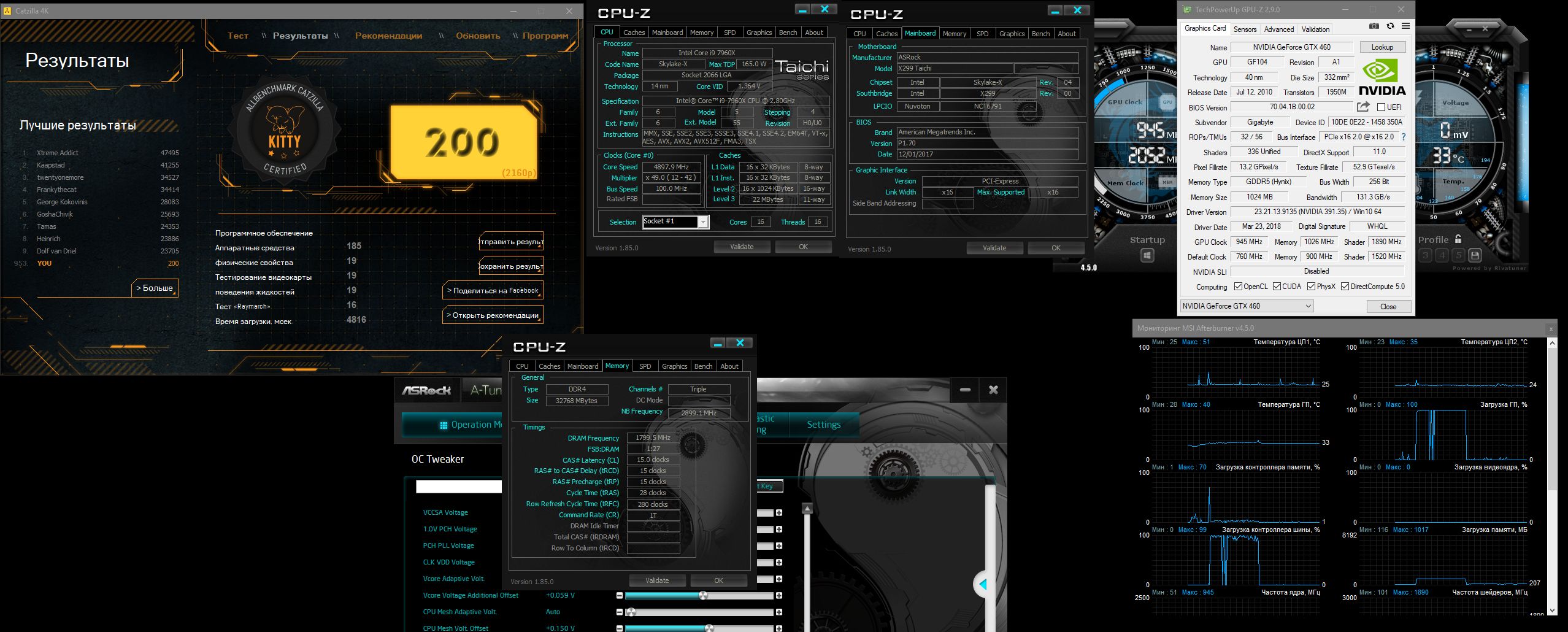1568x632 pixels.
Task: Click the BIOS version export icon in GPU-Z
Action: coord(1364,107)
